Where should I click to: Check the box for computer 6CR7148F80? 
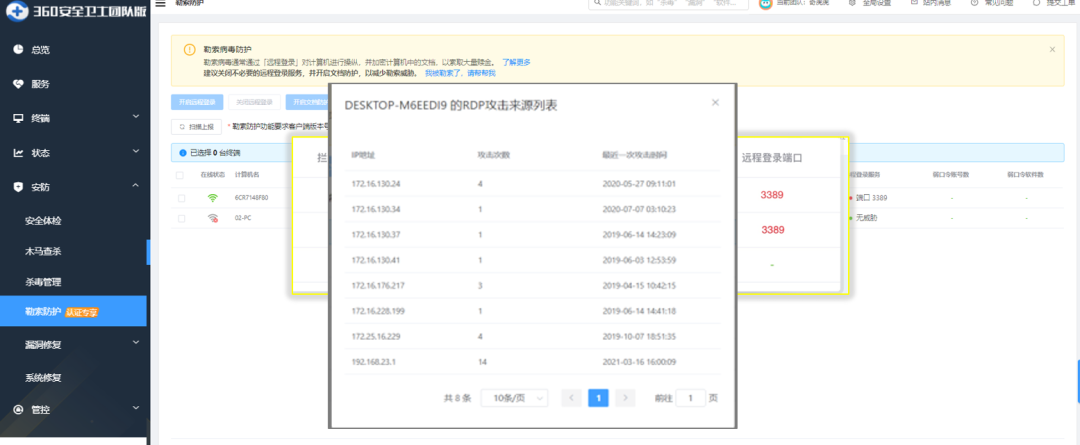[181, 198]
